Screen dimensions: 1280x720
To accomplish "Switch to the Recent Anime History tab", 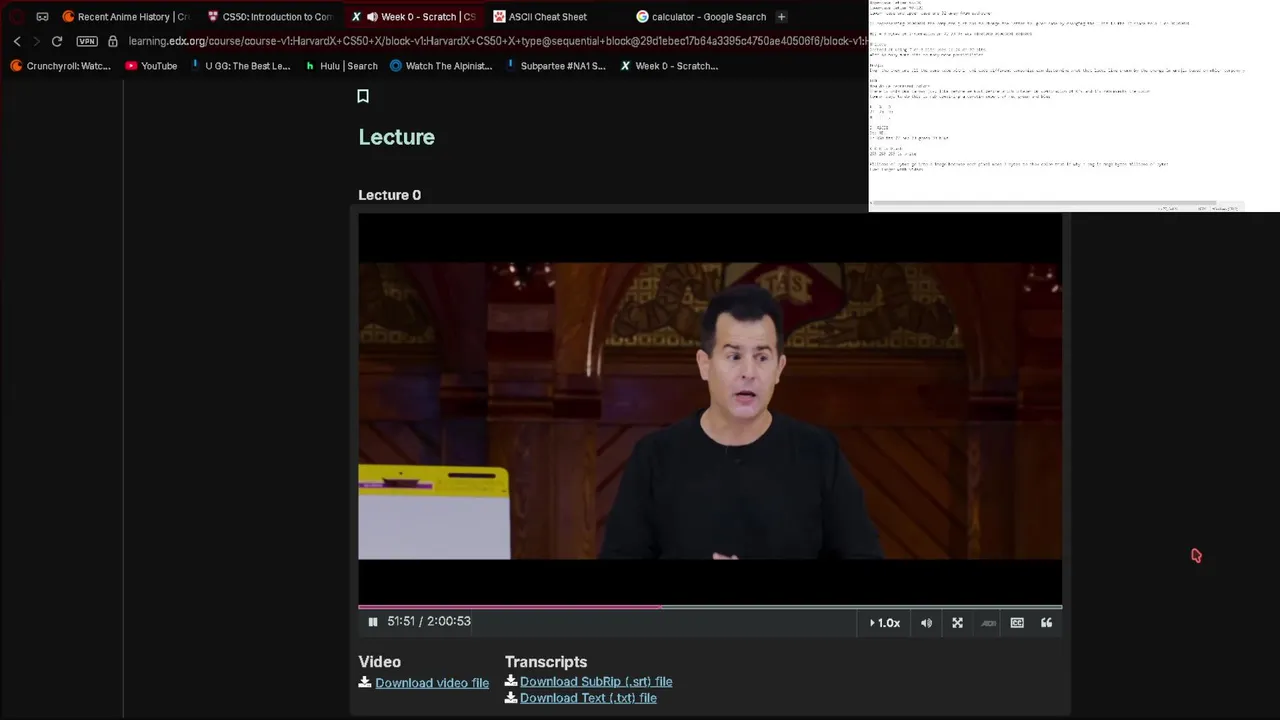I will [125, 17].
